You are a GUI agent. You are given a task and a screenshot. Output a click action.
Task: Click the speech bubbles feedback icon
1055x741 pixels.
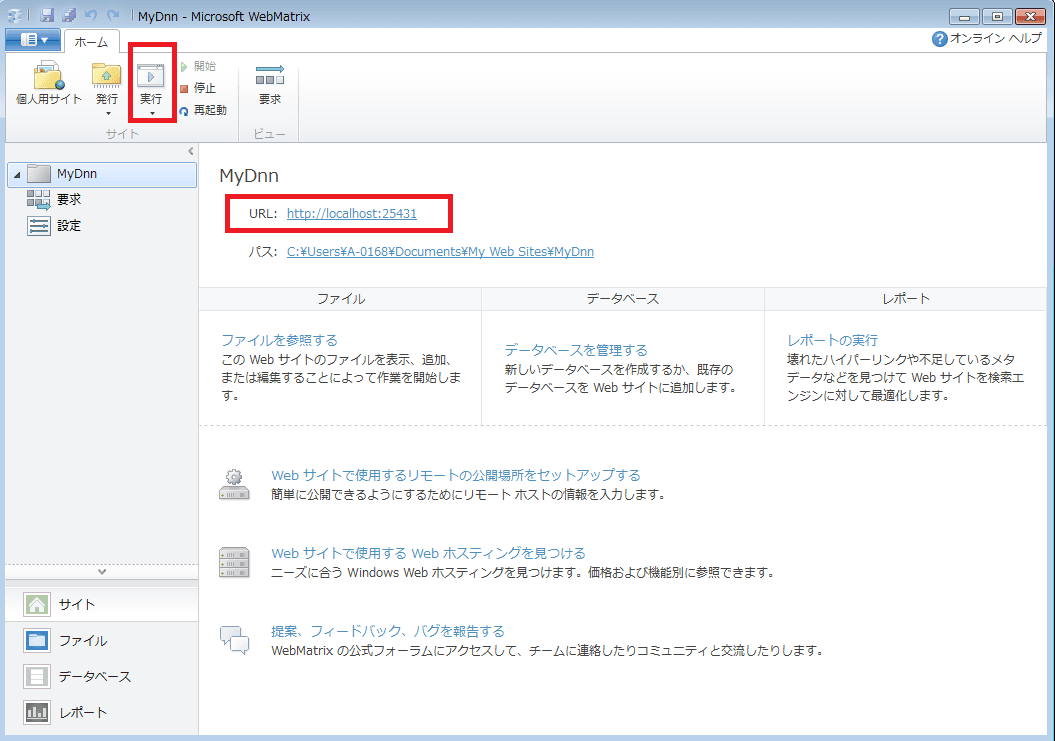[234, 640]
